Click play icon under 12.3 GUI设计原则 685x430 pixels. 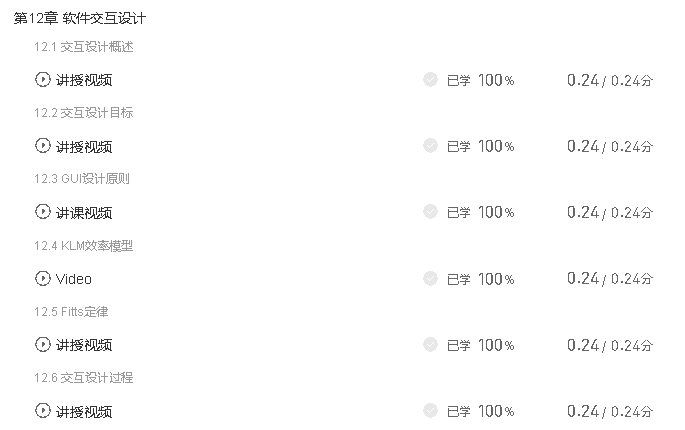pyautogui.click(x=43, y=212)
